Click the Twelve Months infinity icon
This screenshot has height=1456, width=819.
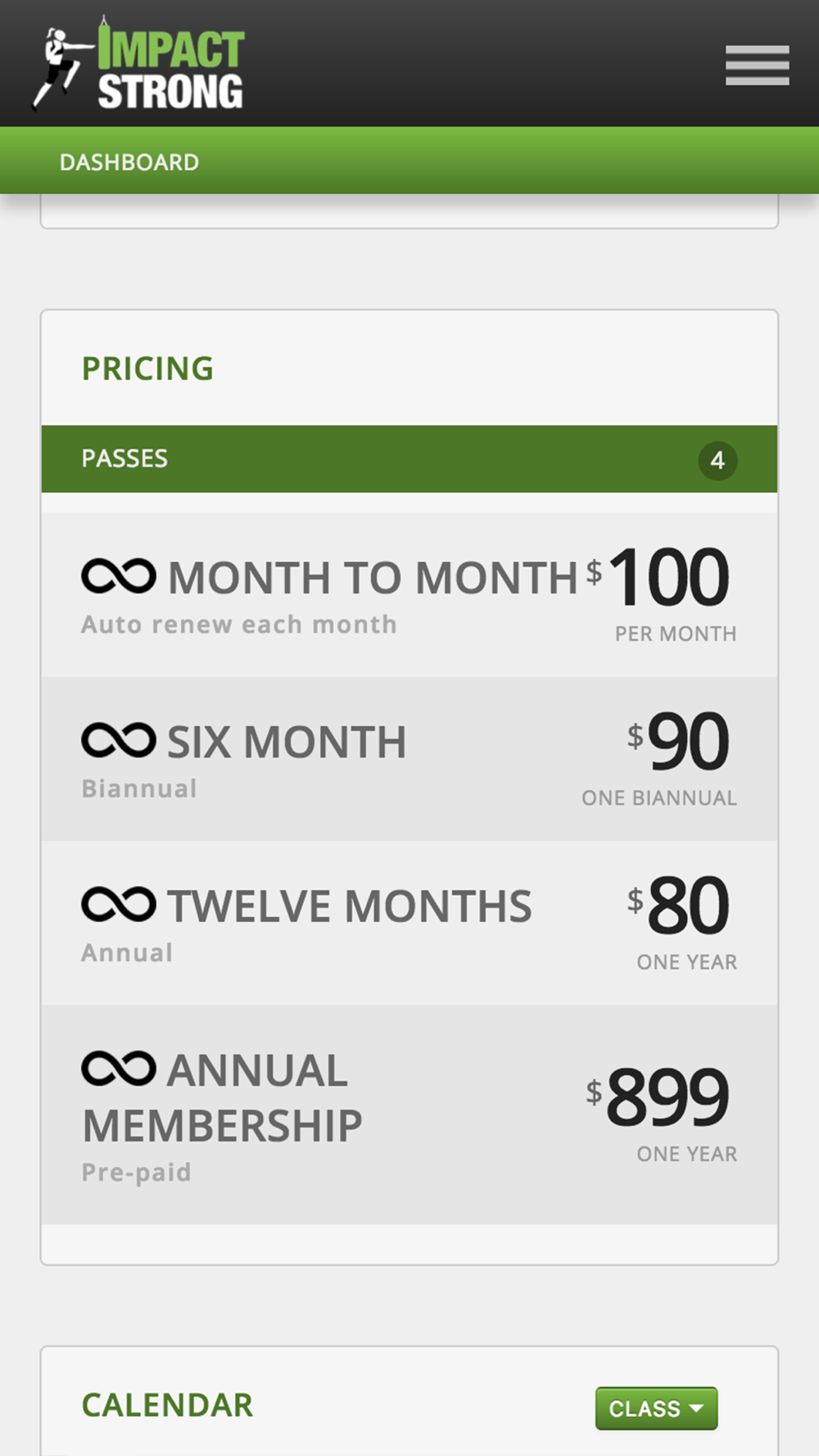coord(119,905)
